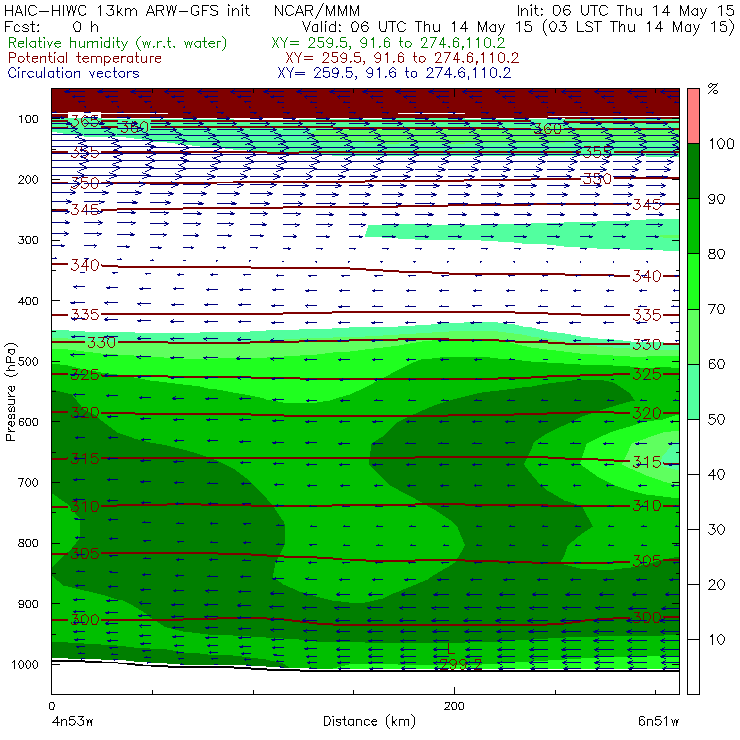Click the pressure axis '300' tick label
This screenshot has width=740, height=740.
28,240
